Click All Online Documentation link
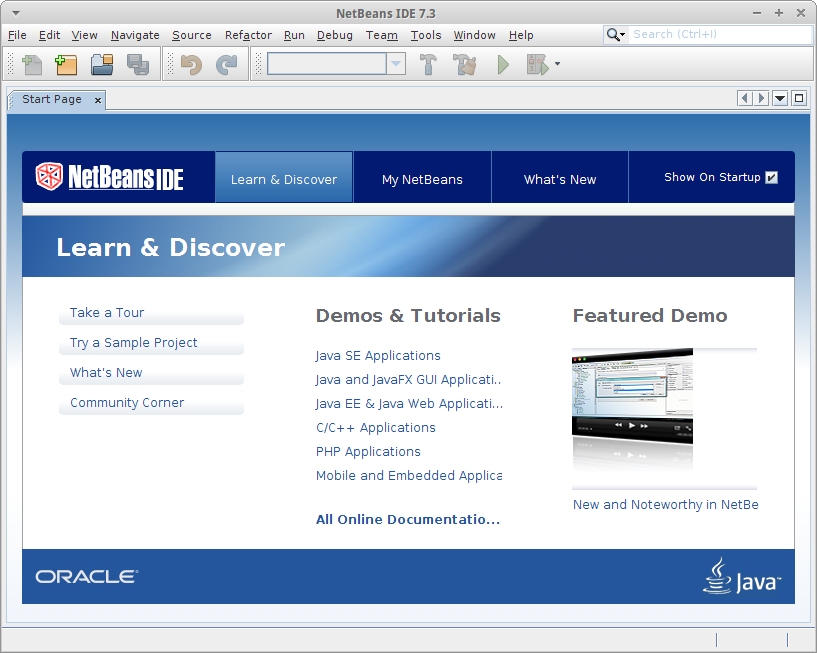This screenshot has height=653, width=817. pos(408,520)
